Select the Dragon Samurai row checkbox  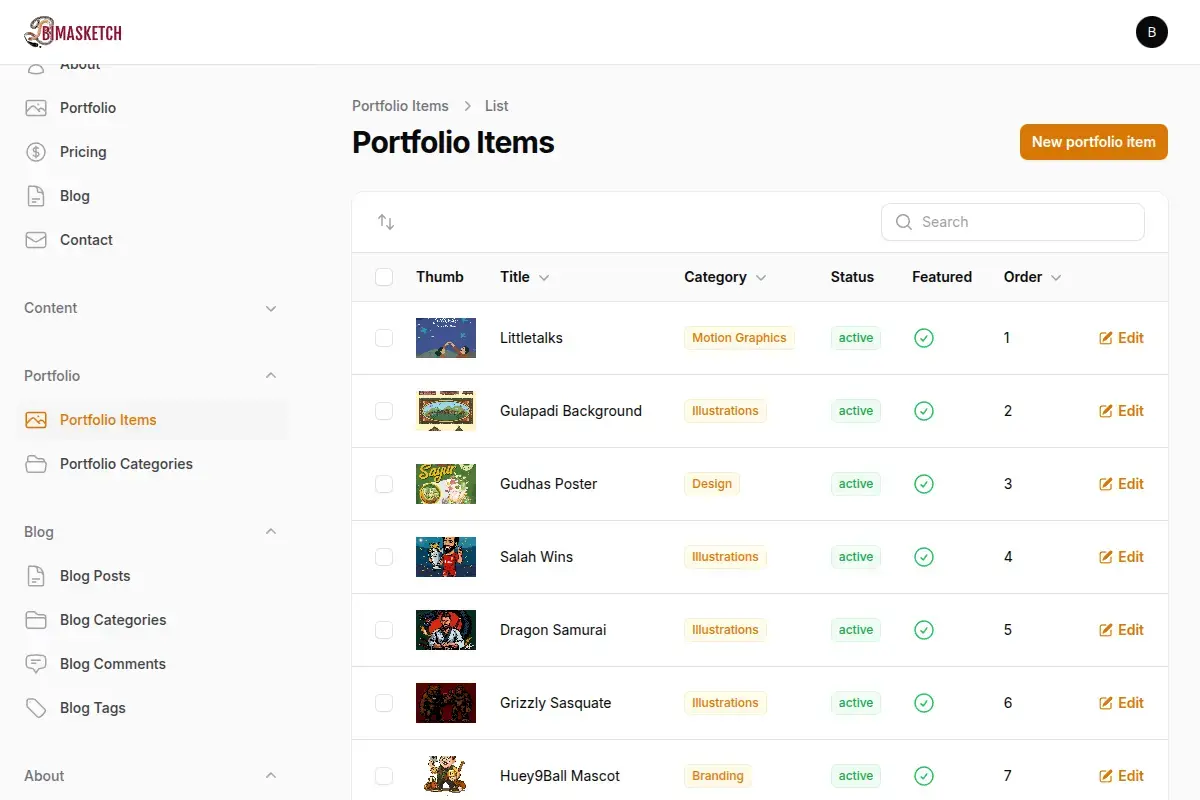(x=384, y=630)
